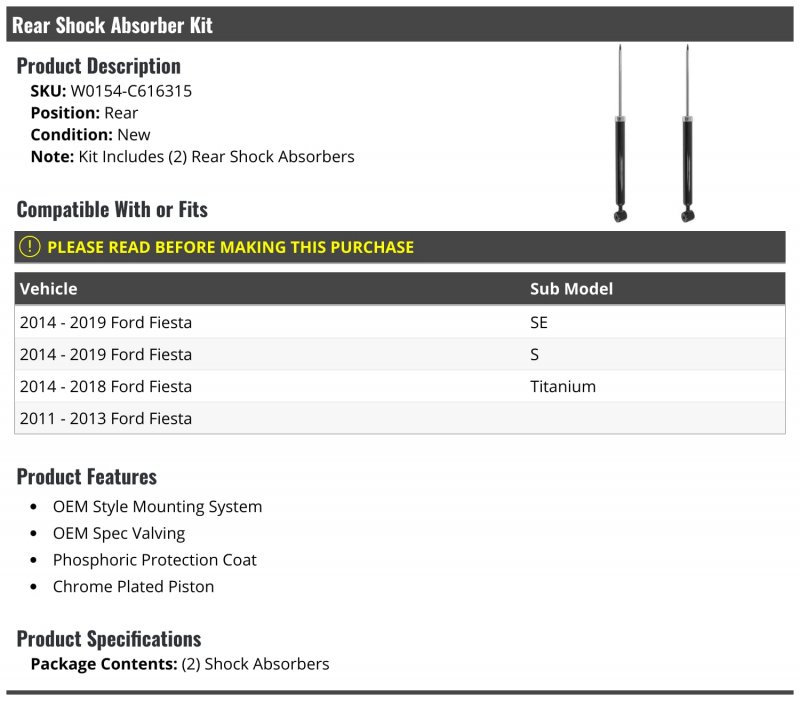The image size is (800, 701).
Task: Click the warning exclamation icon in the banner
Action: [x=30, y=247]
